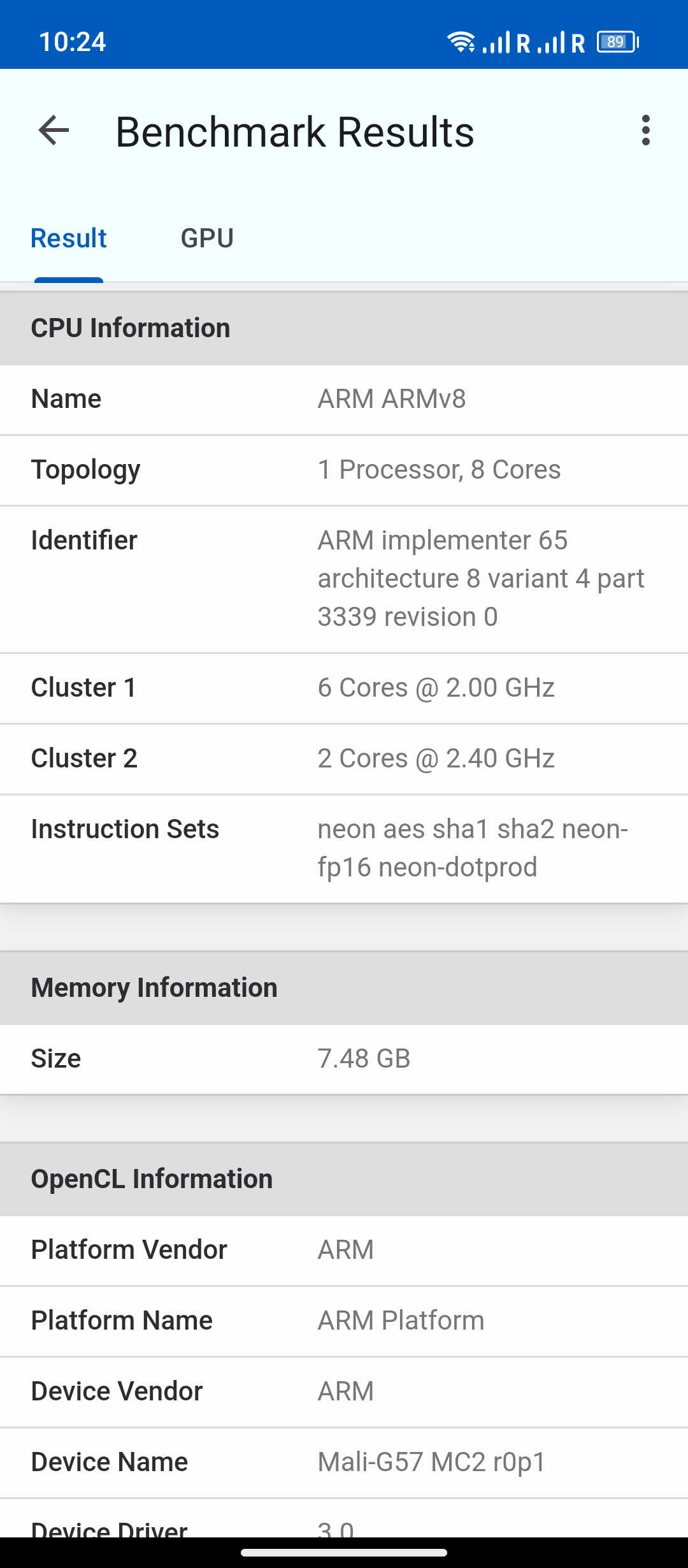This screenshot has height=1568, width=688.
Task: Tap the battery indicator icon
Action: (617, 42)
